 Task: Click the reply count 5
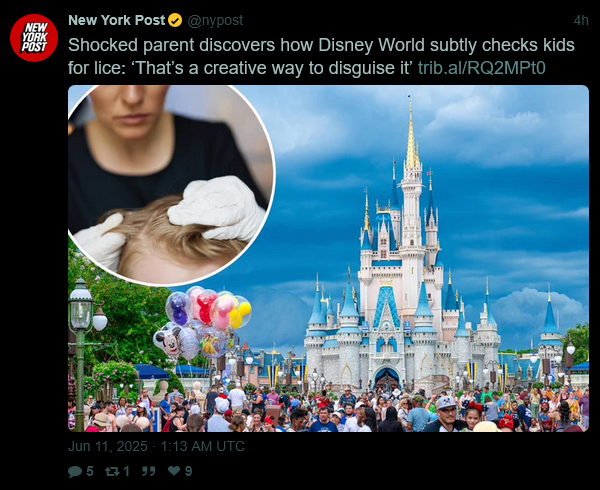pyautogui.click(x=90, y=471)
